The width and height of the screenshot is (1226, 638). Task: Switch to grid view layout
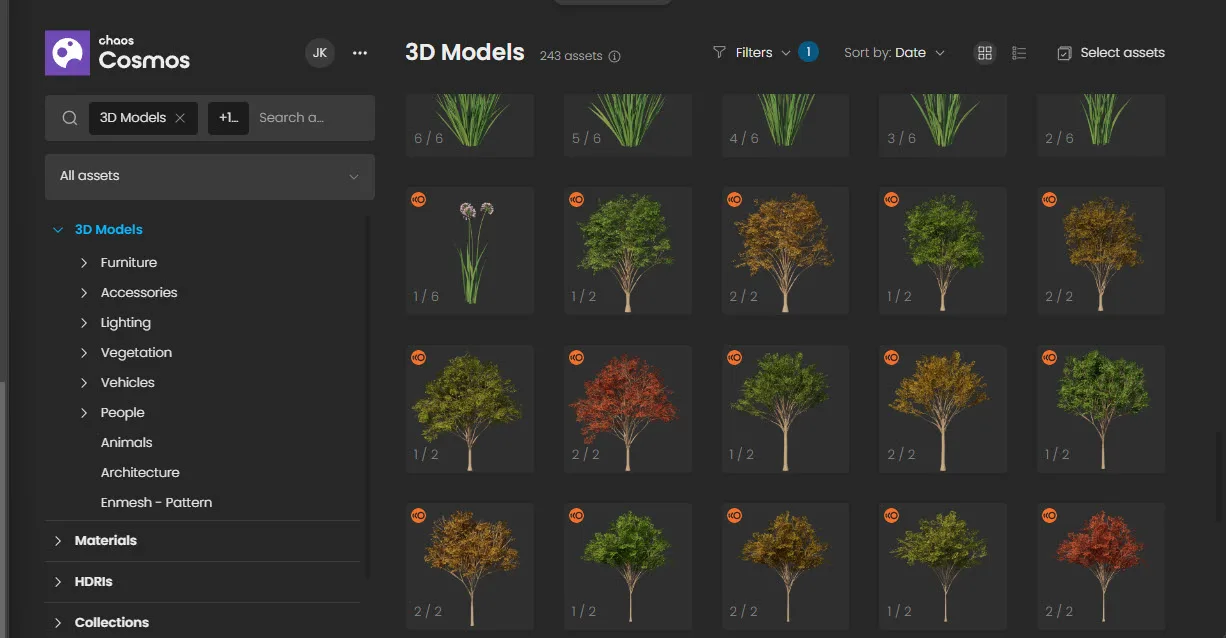985,52
